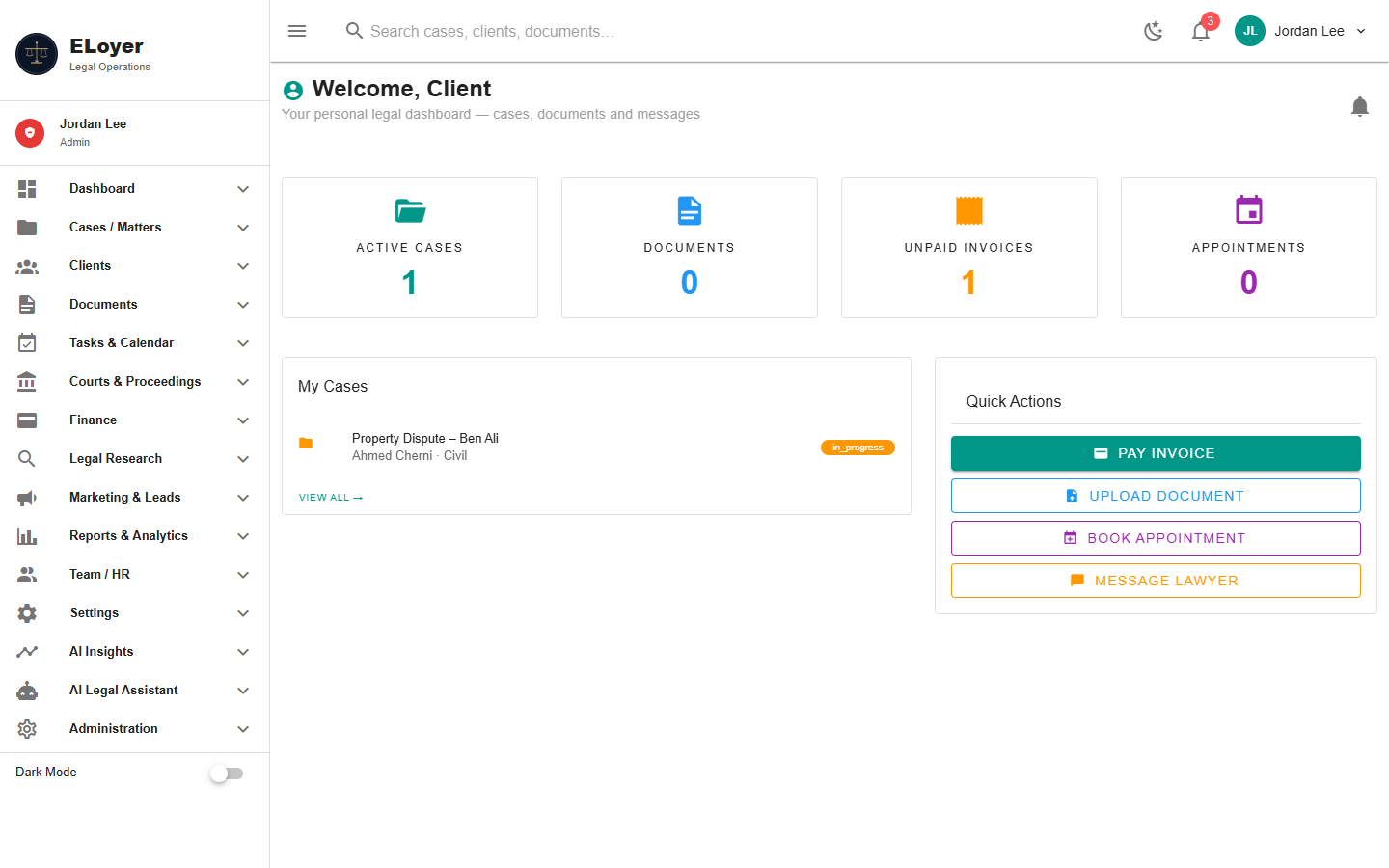Click the Book Appointment button

point(1156,538)
